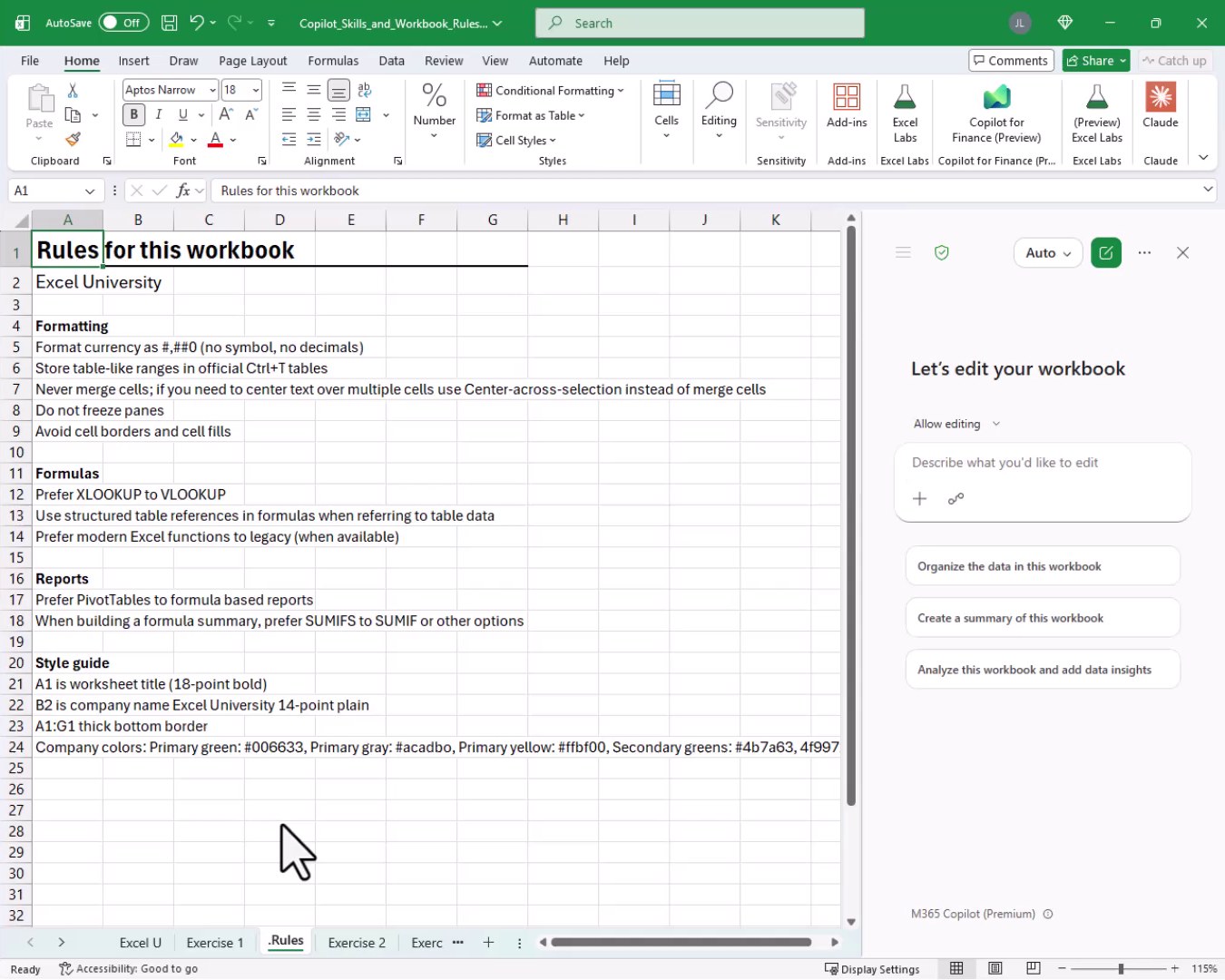Add a new sheet with the plus icon
1225x980 pixels.
[488, 943]
